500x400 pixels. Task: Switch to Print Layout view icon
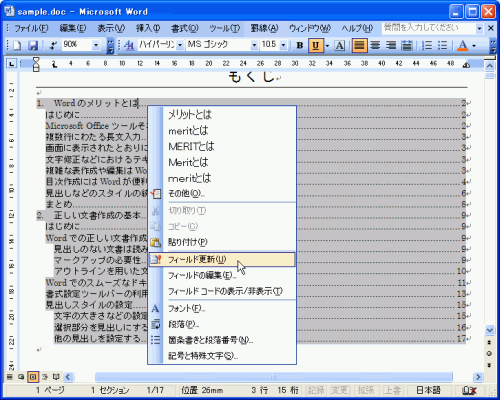[33, 377]
